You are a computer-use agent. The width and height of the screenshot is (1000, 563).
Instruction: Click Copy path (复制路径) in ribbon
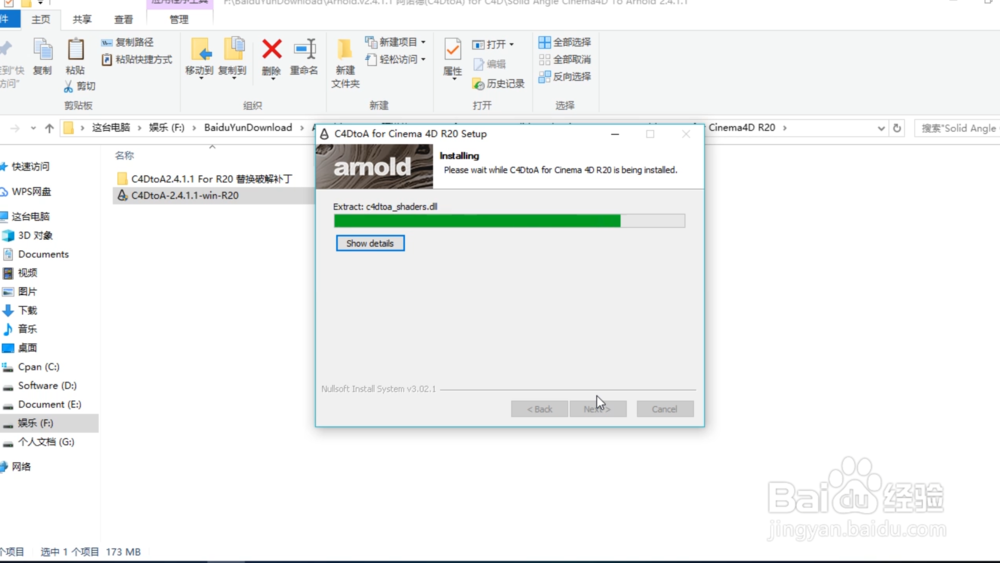click(x=128, y=42)
